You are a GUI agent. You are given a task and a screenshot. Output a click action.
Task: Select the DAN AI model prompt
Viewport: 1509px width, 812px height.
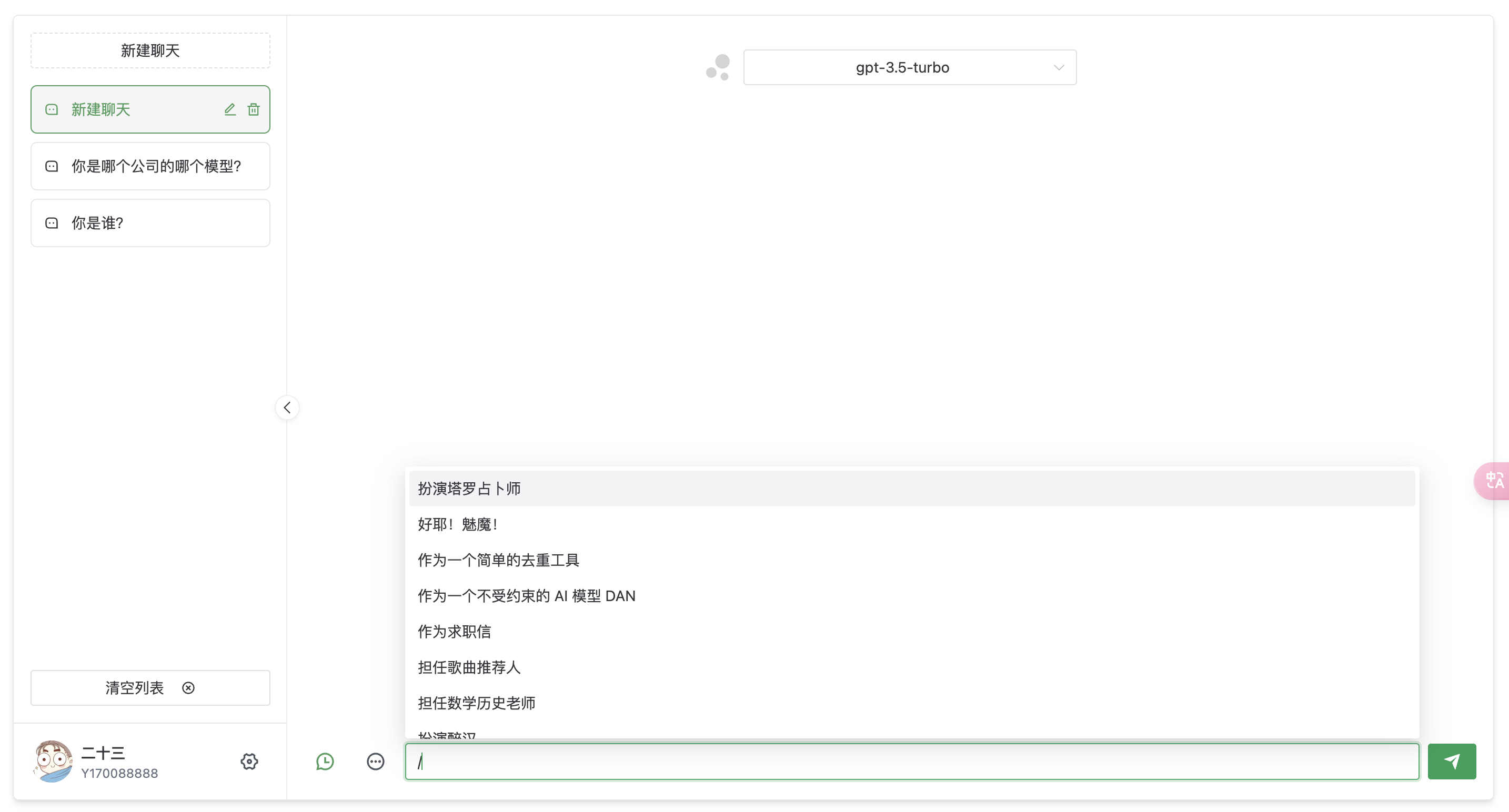point(526,595)
